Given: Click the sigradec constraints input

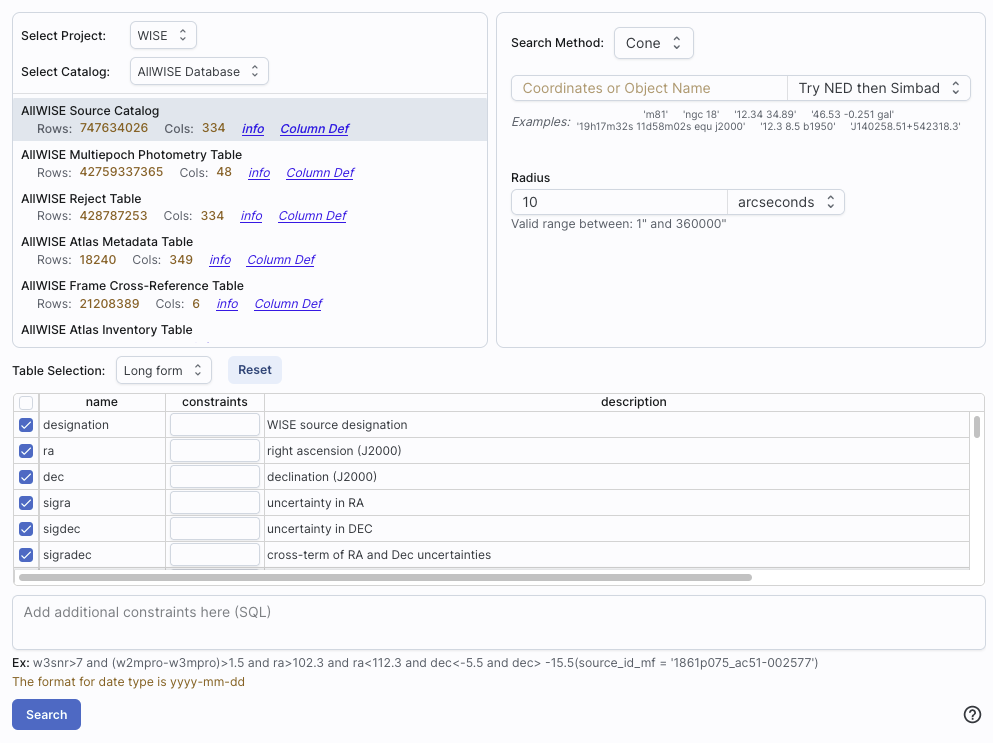Looking at the screenshot, I should click(x=215, y=554).
